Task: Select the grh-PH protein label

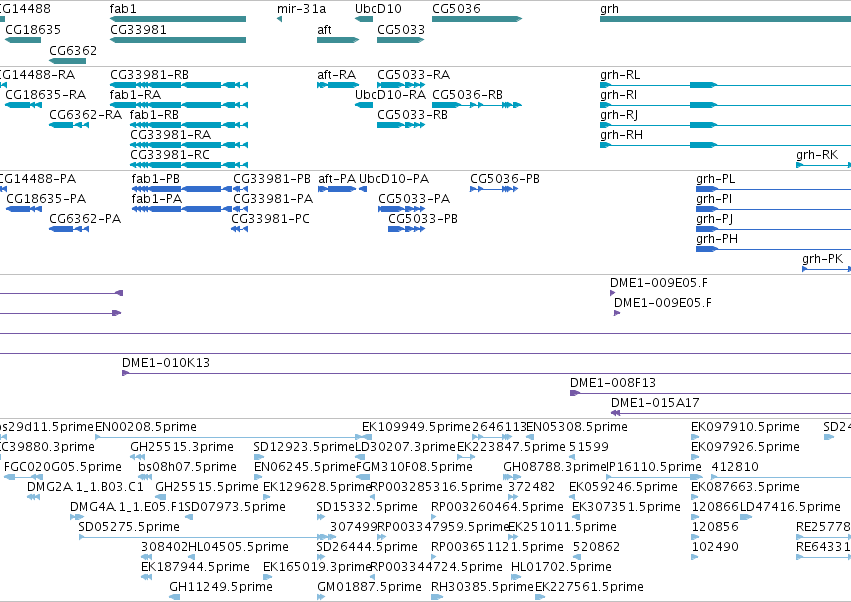Action: (717, 239)
